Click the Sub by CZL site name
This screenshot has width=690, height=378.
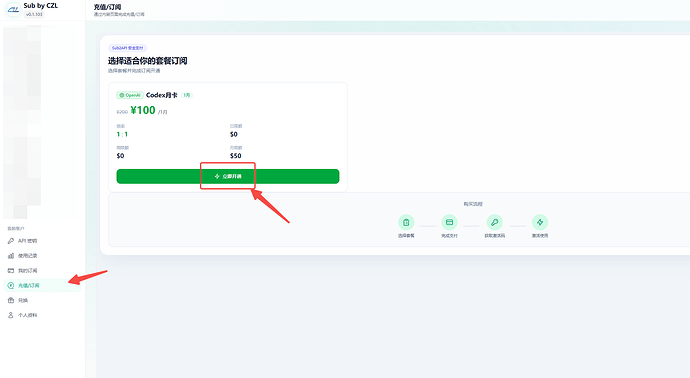tap(40, 6)
